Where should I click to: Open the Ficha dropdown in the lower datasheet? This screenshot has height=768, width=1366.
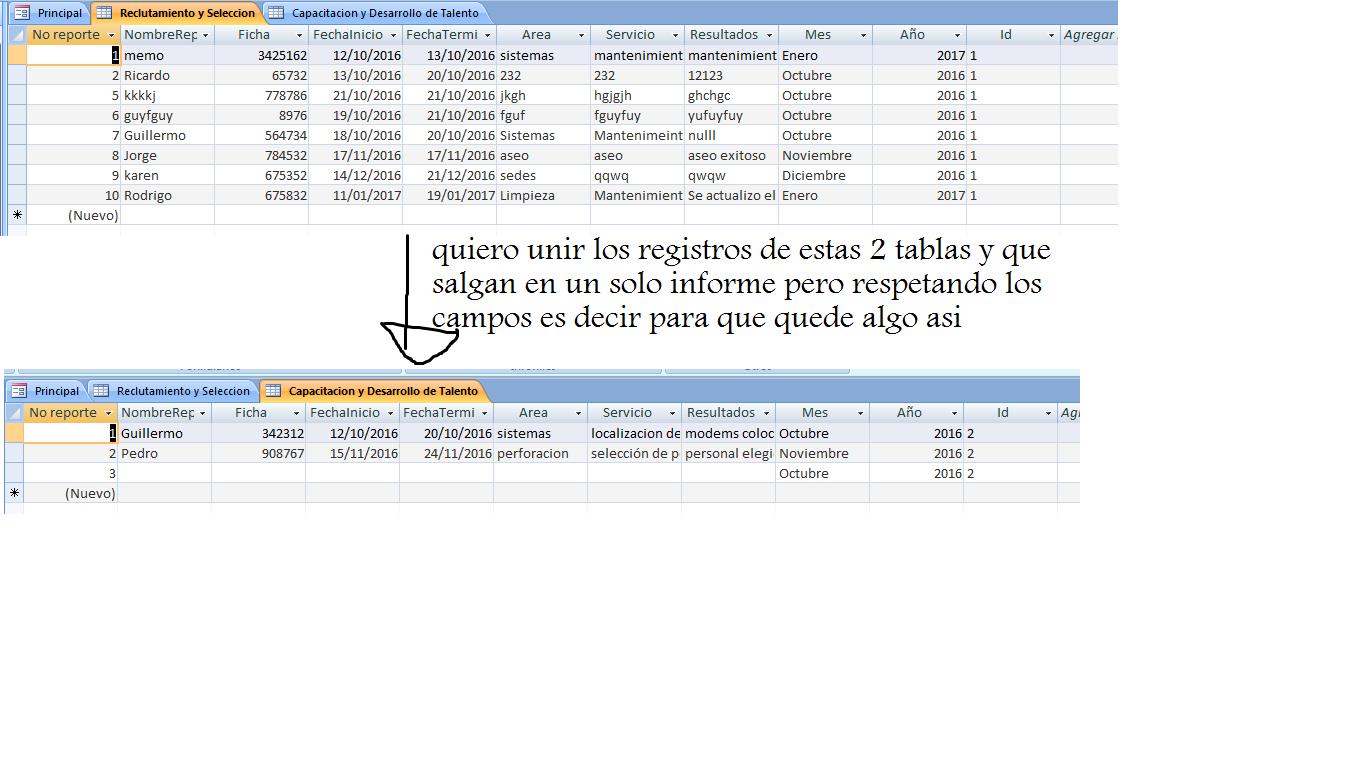coord(297,412)
